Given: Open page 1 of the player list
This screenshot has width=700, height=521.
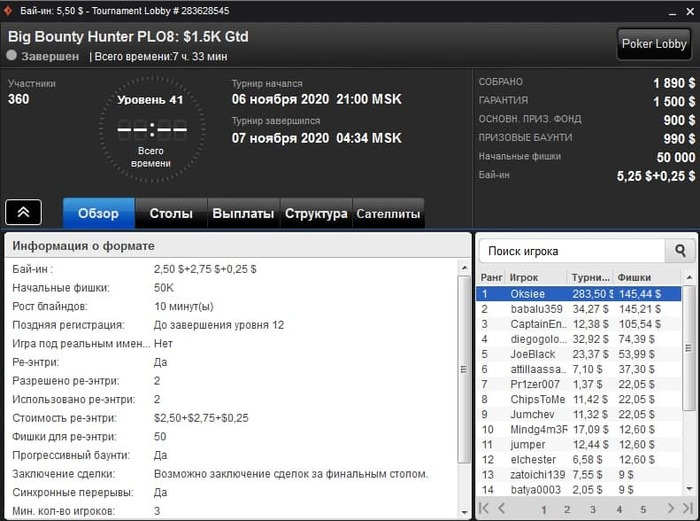Looking at the screenshot, I should pyautogui.click(x=543, y=509).
